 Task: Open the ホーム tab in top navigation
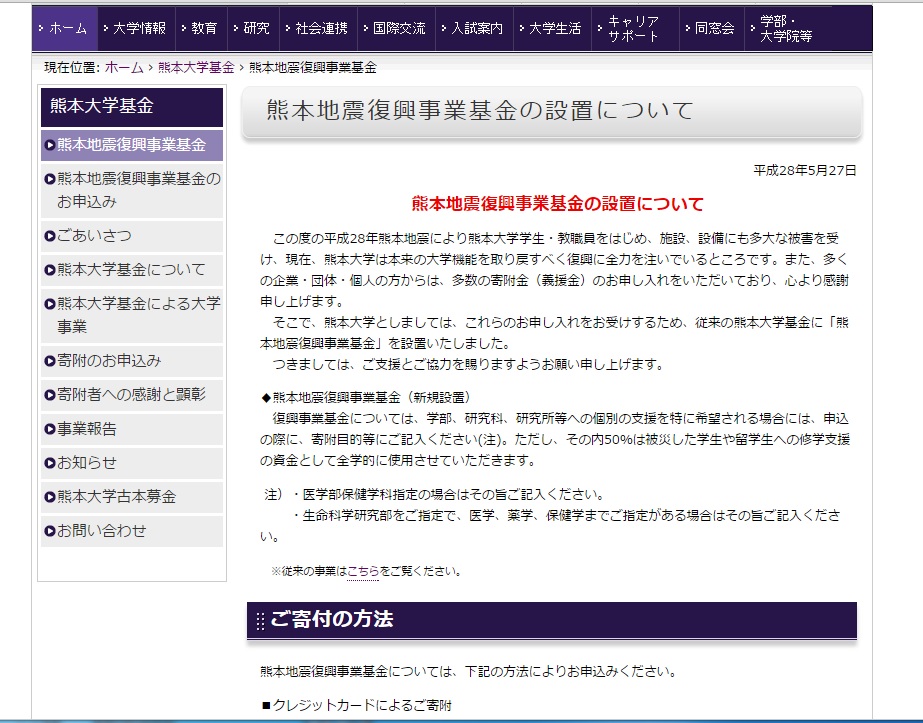(x=65, y=28)
